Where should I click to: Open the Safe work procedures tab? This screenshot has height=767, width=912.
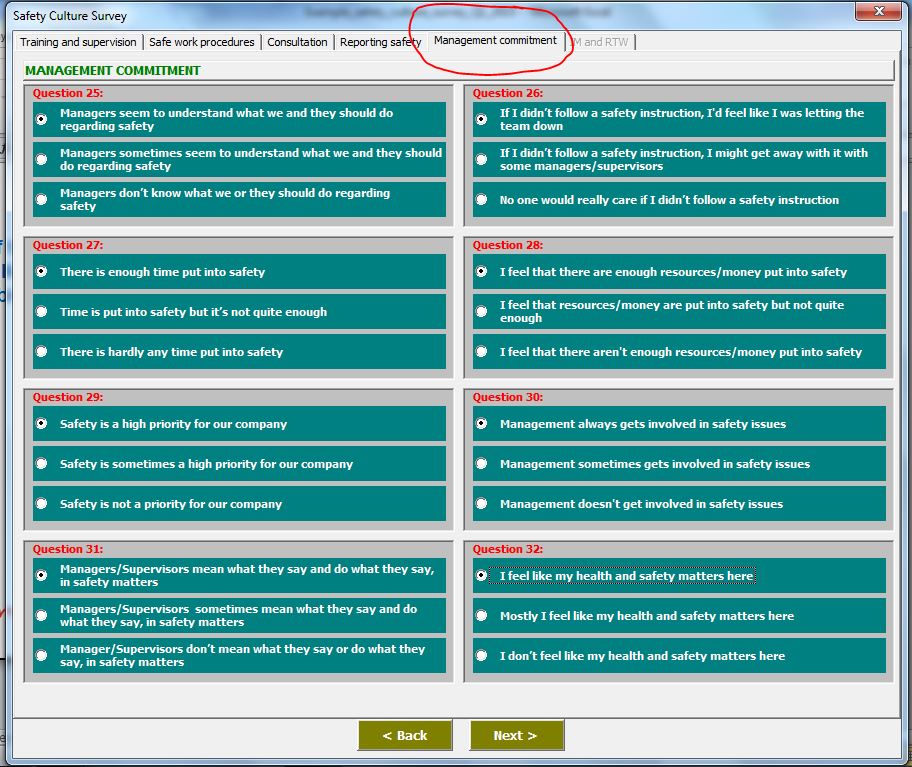point(203,42)
